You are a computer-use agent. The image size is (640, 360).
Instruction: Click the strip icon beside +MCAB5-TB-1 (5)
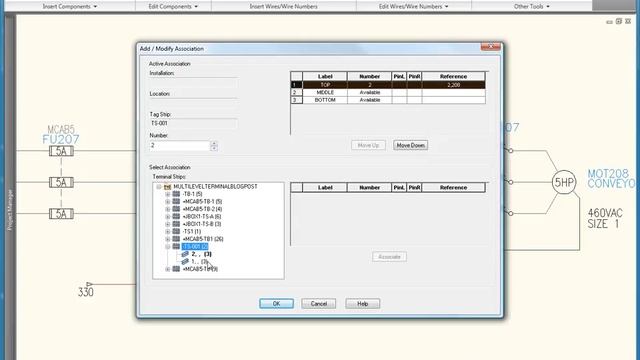(176, 201)
